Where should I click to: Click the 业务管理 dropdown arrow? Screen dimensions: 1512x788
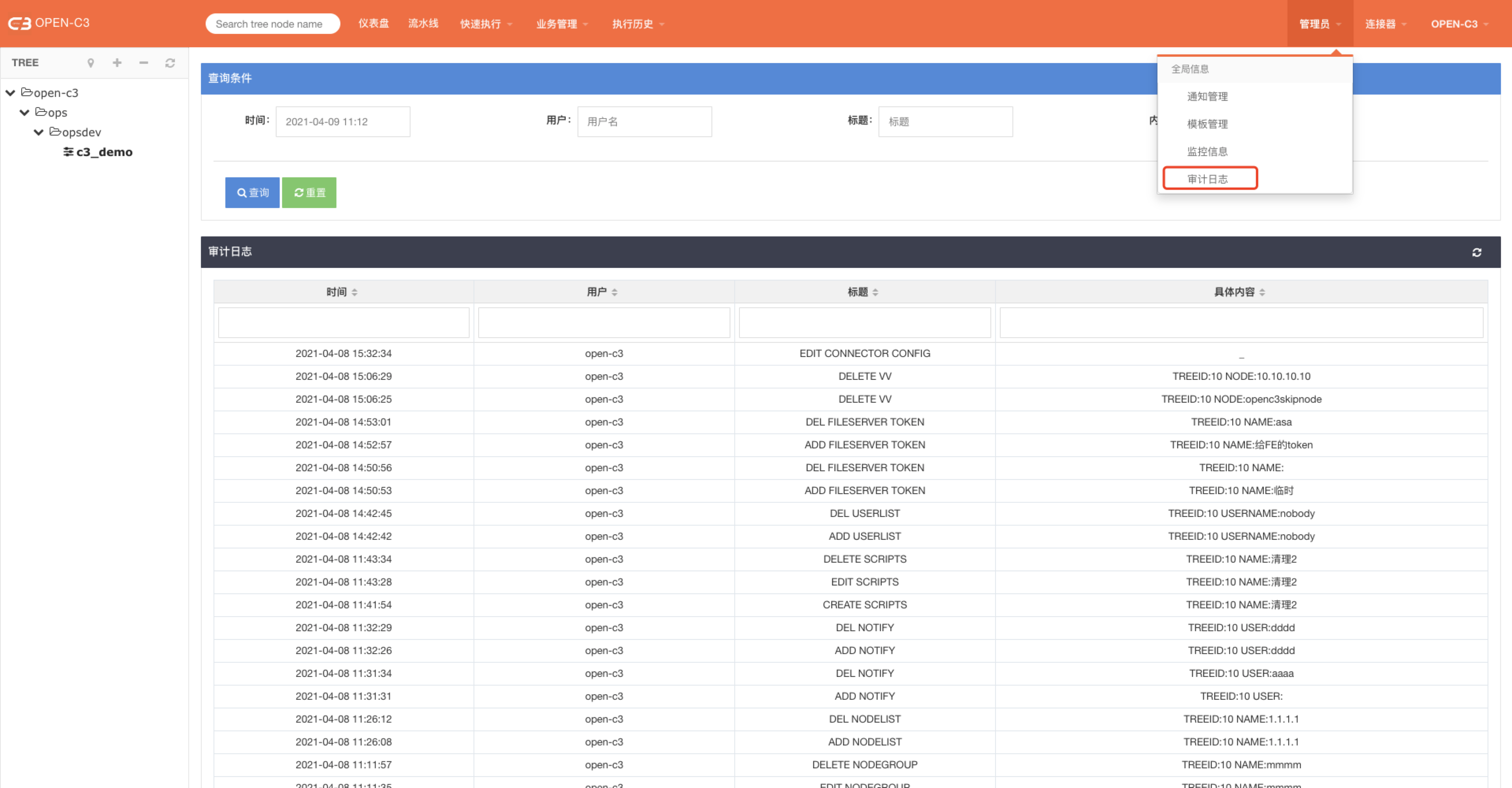[x=591, y=22]
